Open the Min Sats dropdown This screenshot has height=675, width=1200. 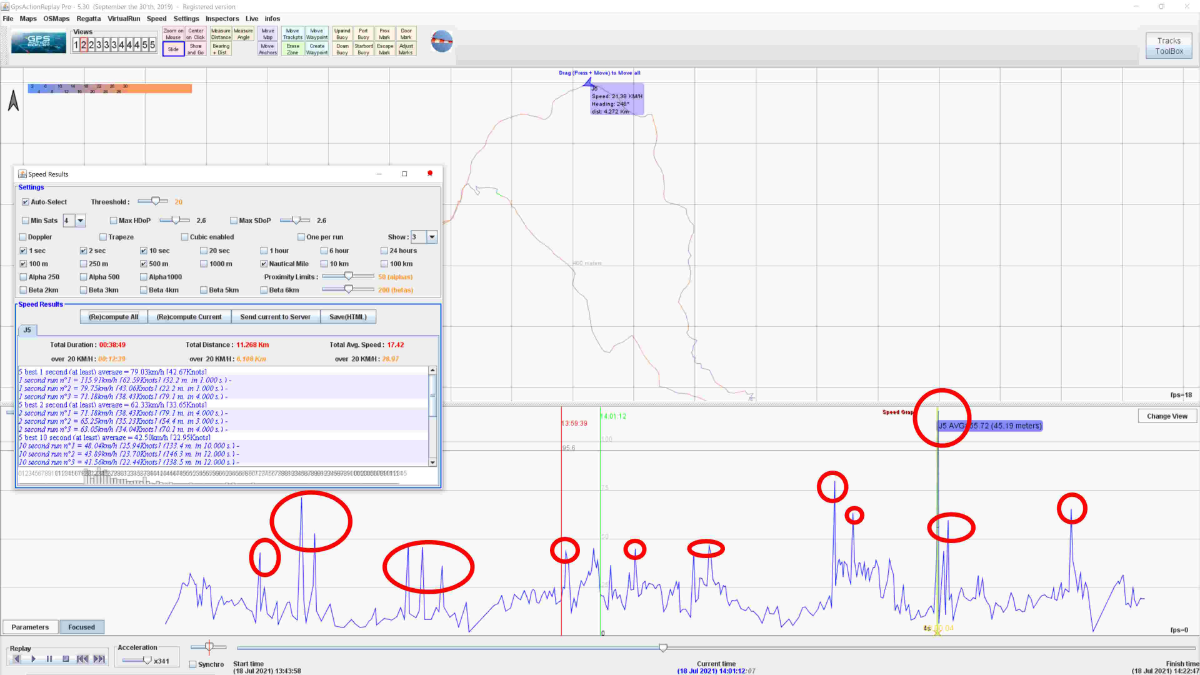coord(81,220)
